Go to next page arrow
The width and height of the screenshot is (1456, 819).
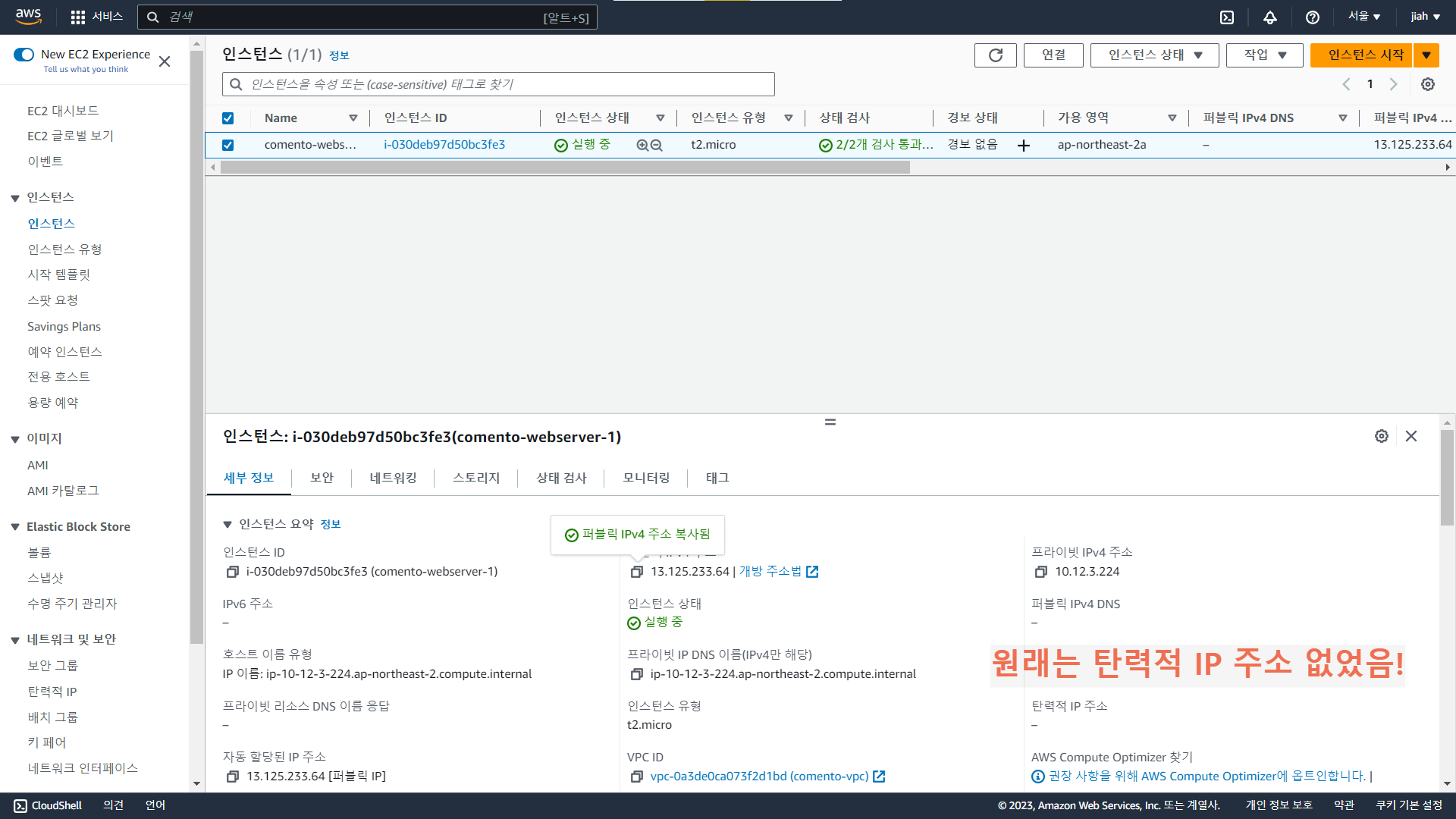pos(1393,84)
